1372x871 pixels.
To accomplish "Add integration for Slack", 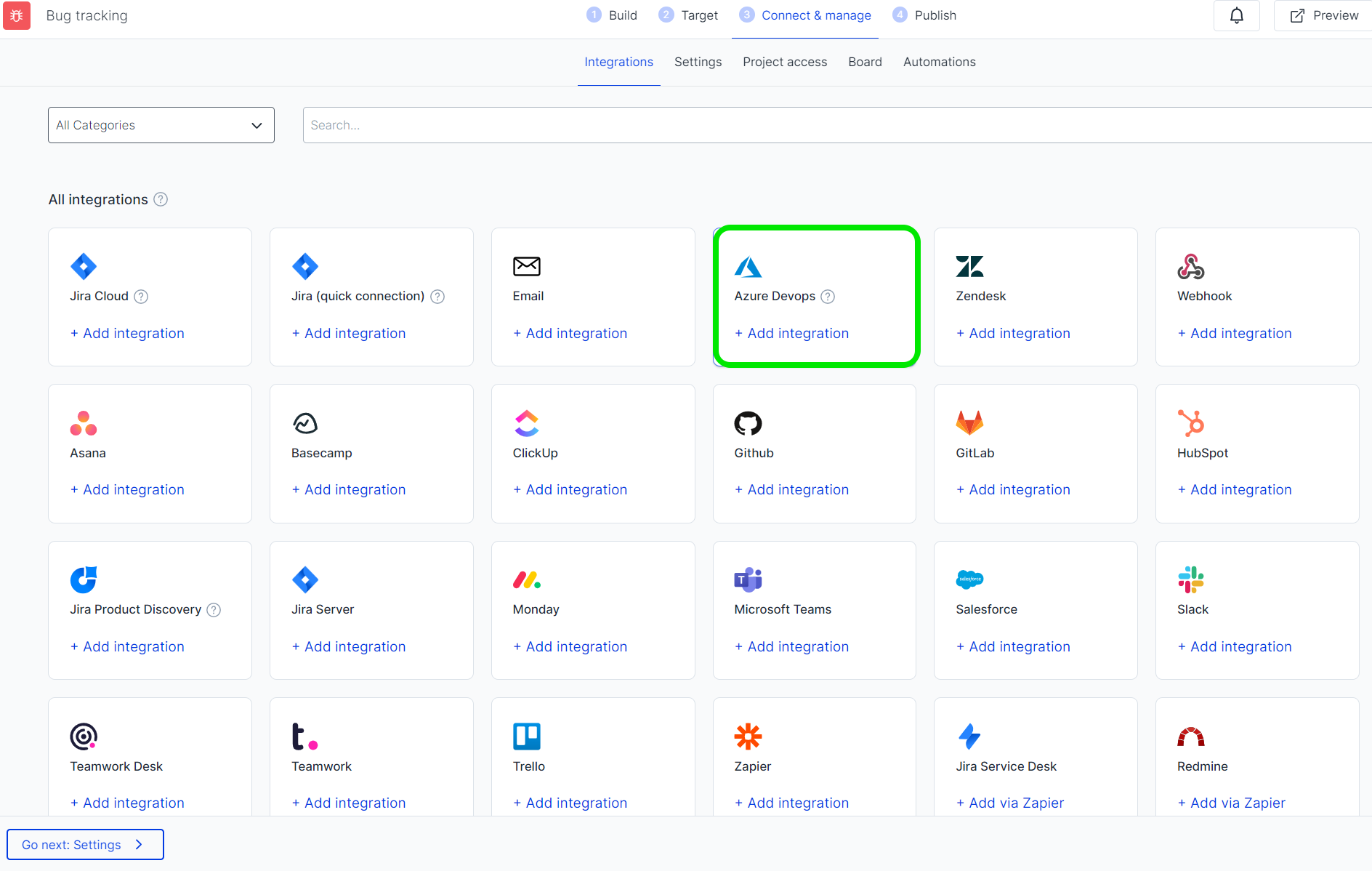I will pyautogui.click(x=1235, y=646).
